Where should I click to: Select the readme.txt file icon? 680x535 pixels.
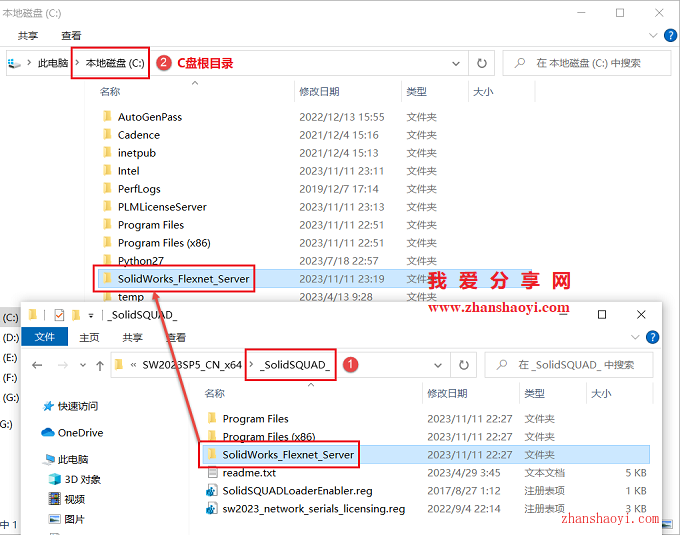[212, 473]
